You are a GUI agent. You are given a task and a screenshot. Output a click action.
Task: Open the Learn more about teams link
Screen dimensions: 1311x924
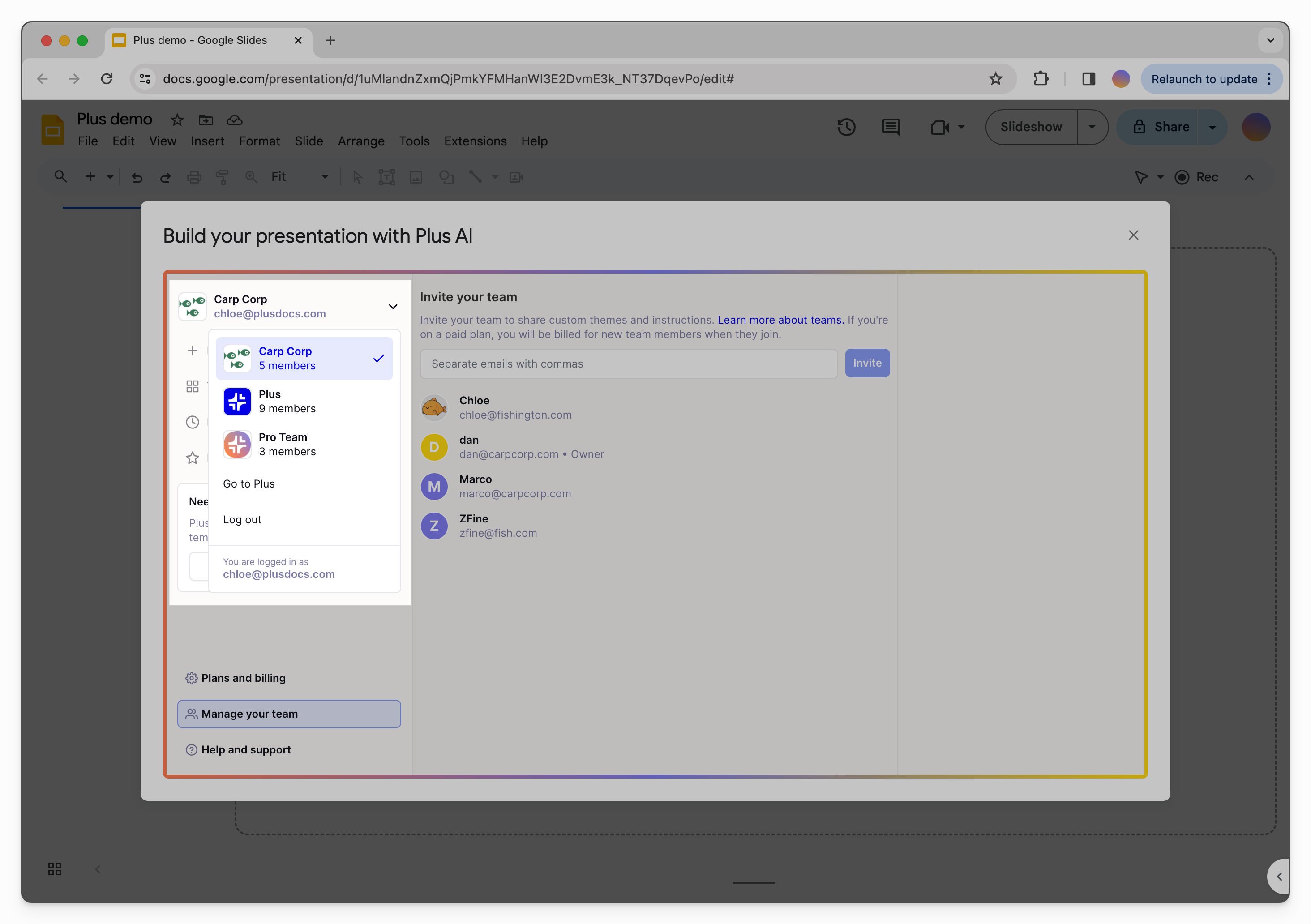point(780,320)
